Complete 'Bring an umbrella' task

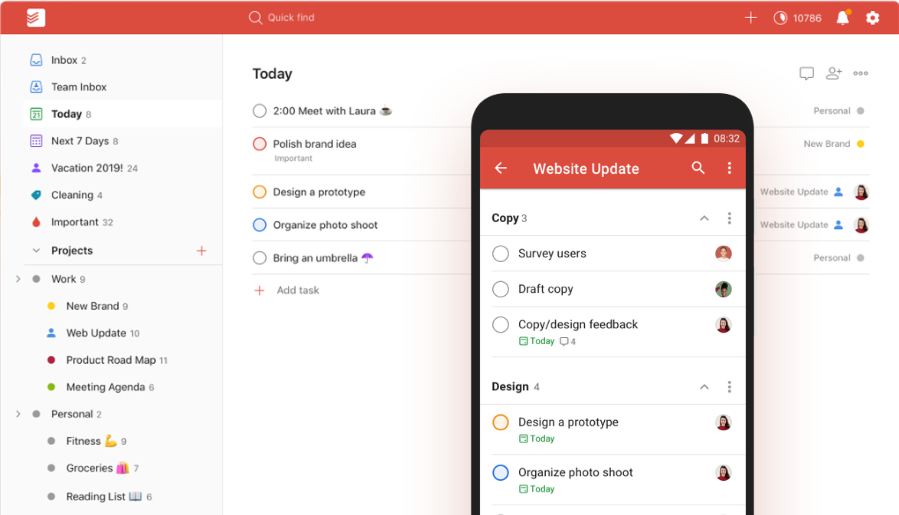point(260,258)
